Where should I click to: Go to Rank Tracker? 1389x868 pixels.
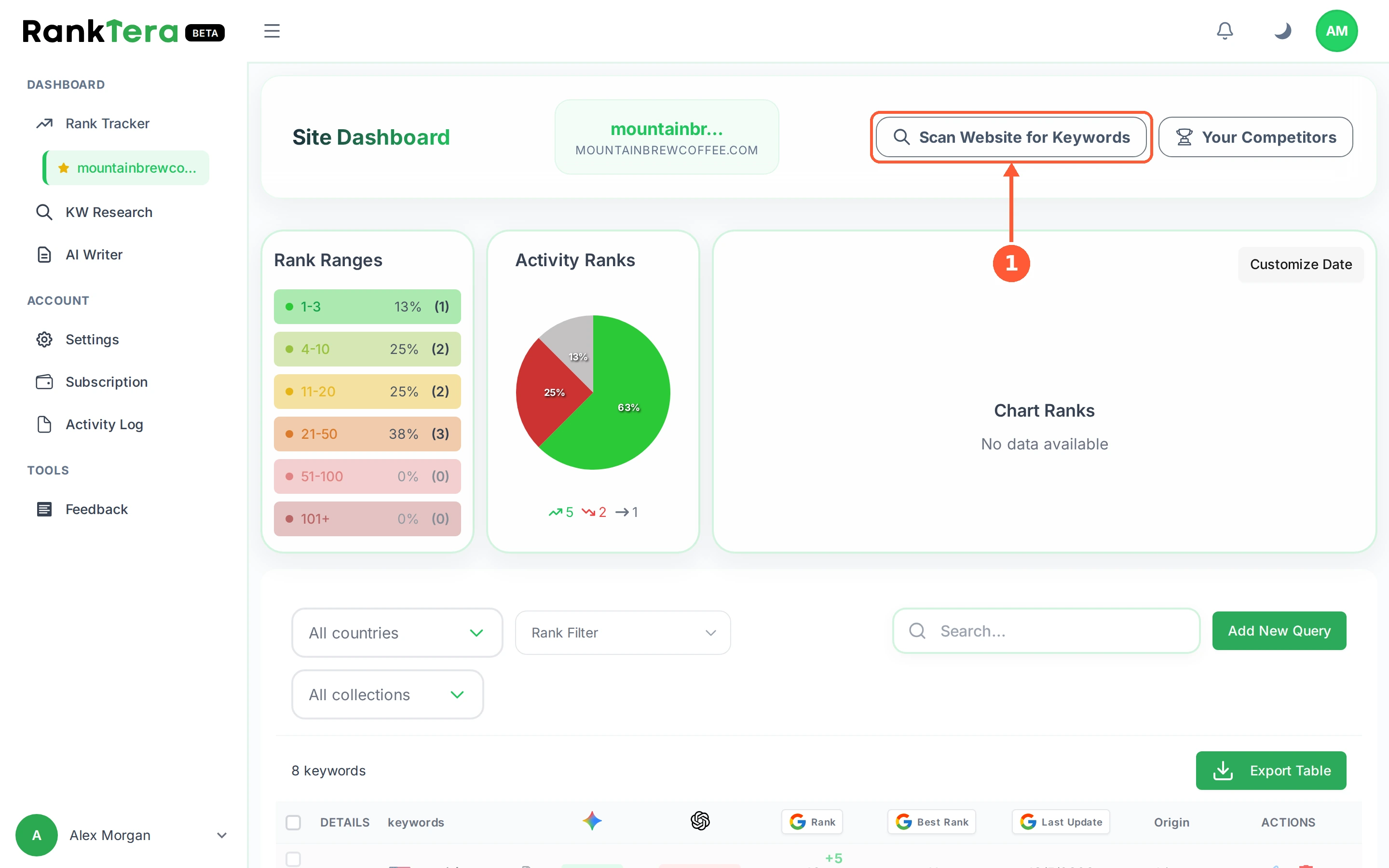pos(108,123)
